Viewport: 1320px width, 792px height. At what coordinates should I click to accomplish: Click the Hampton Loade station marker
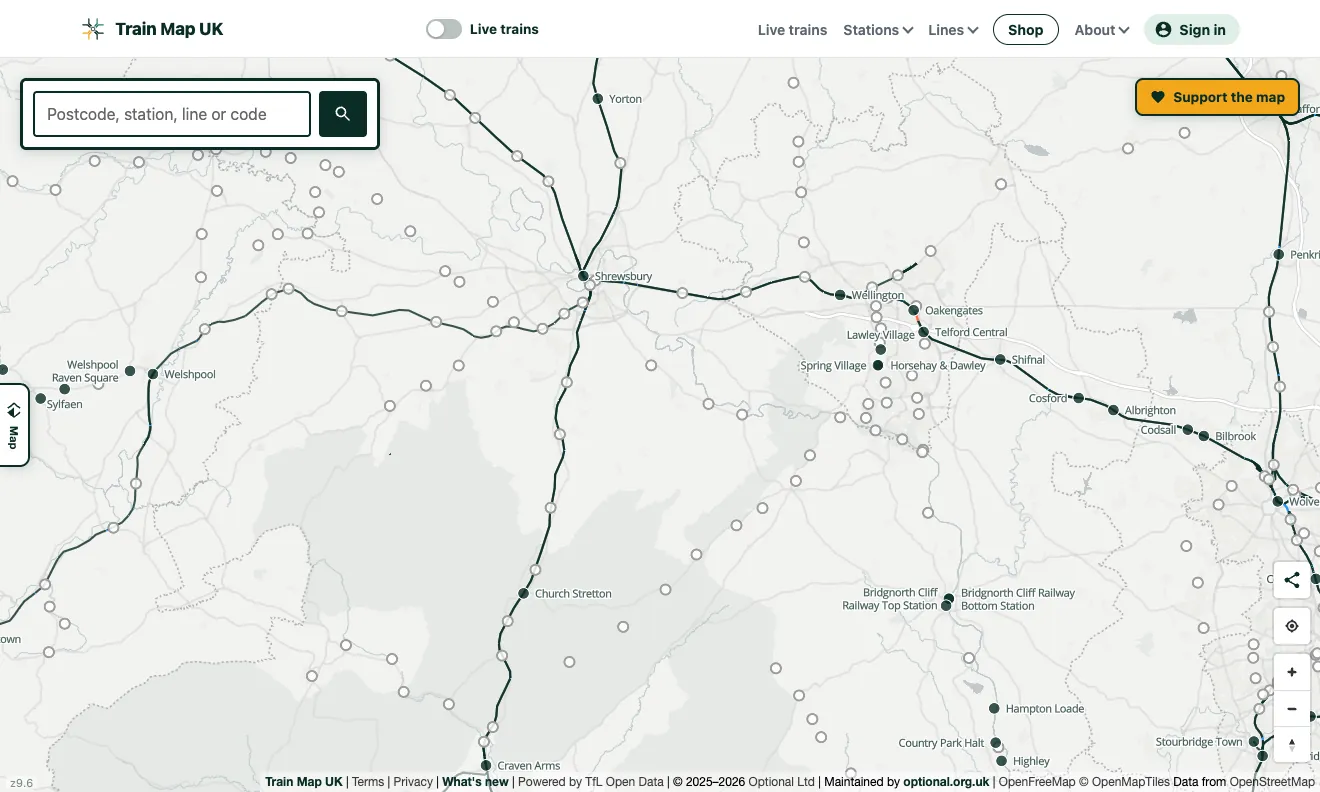point(994,709)
